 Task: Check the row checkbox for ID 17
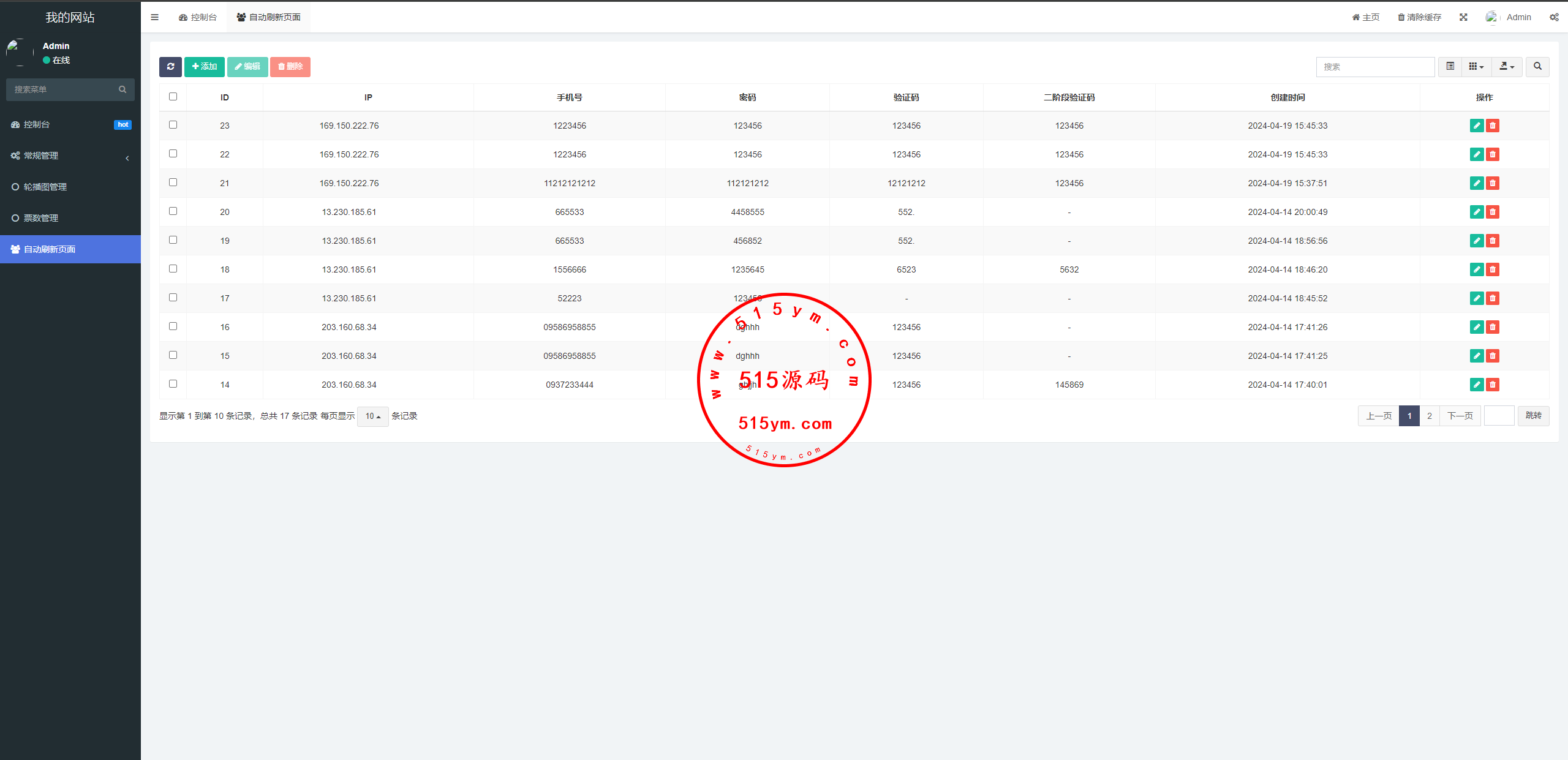pos(173,298)
